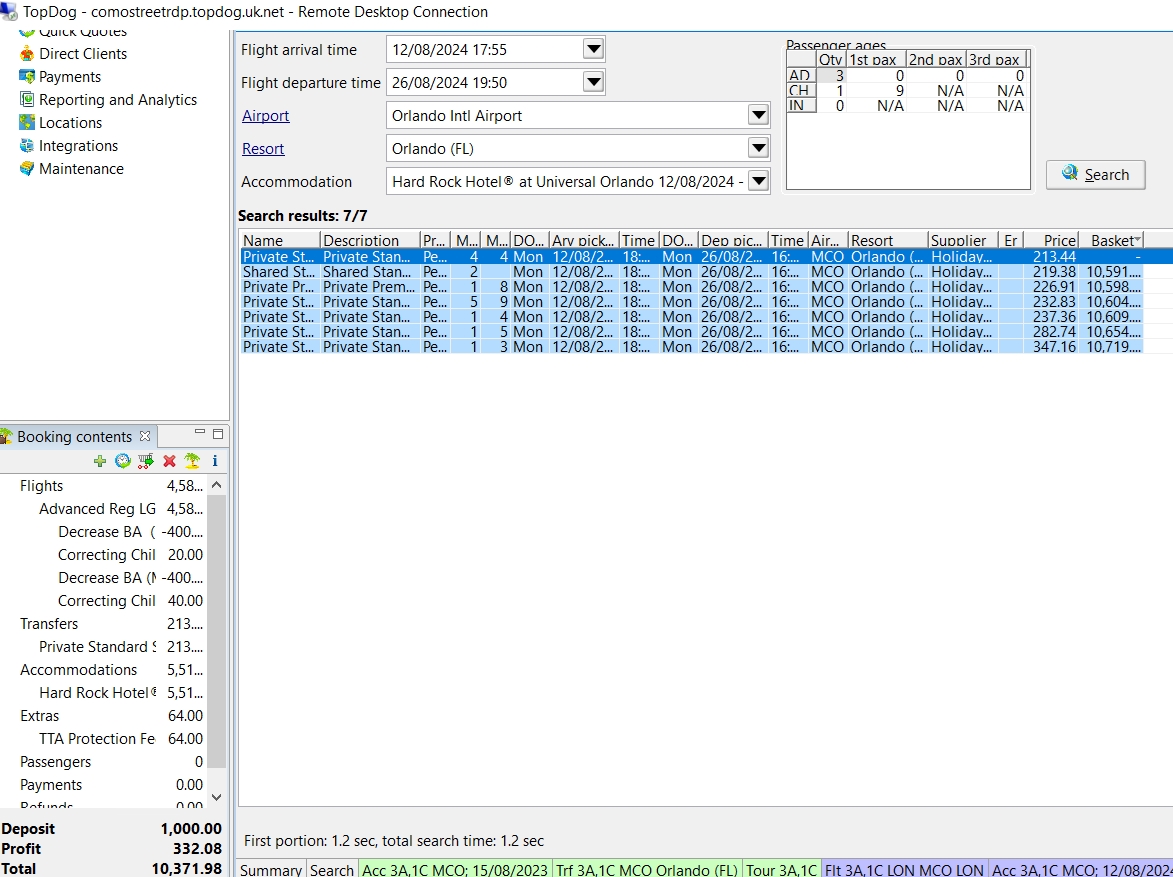The width and height of the screenshot is (1173, 877).
Task: Click the shopping cart arrow icon
Action: (146, 461)
